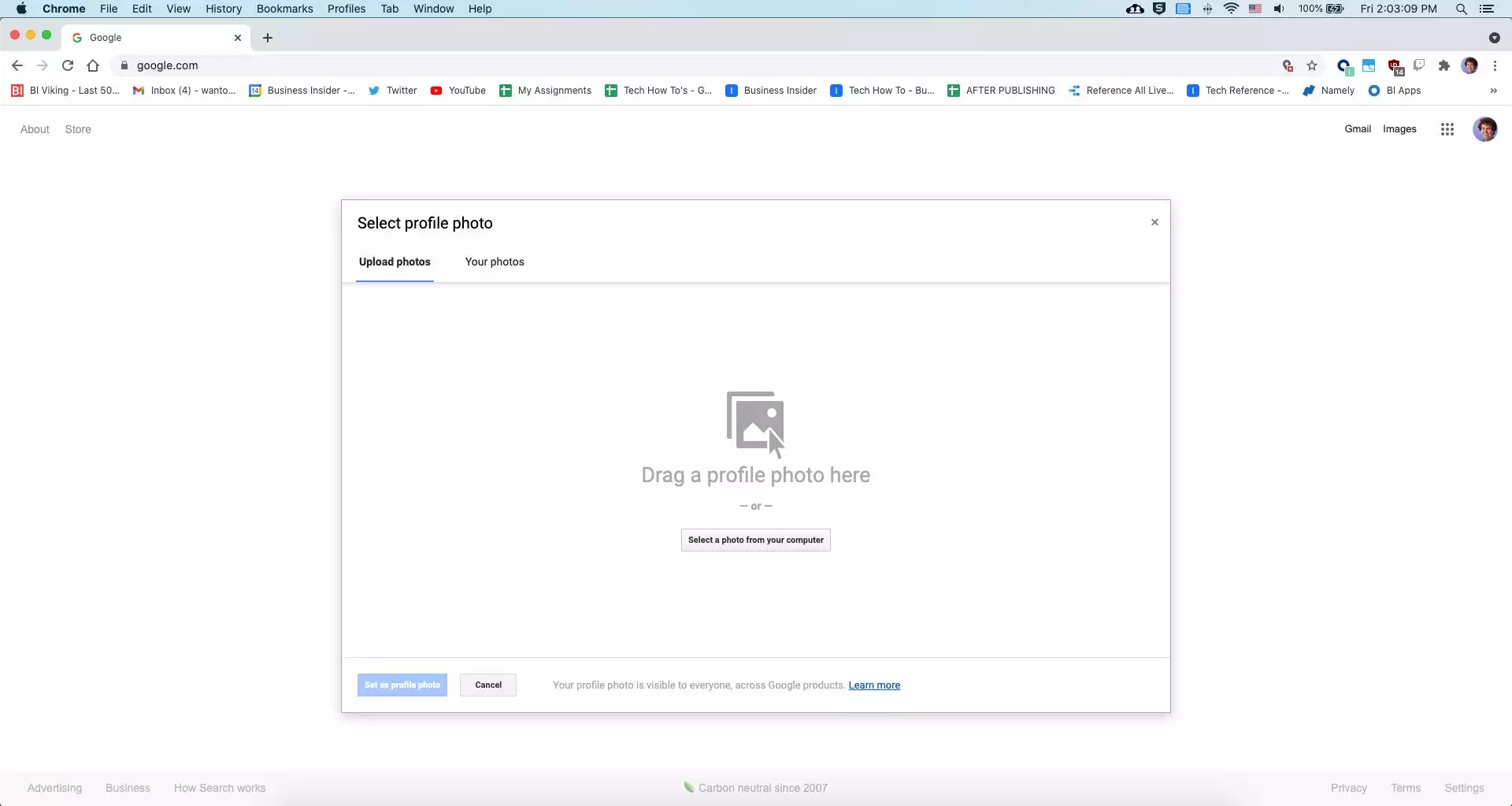Expand the hidden bookmarks overflow chevron

click(1493, 91)
